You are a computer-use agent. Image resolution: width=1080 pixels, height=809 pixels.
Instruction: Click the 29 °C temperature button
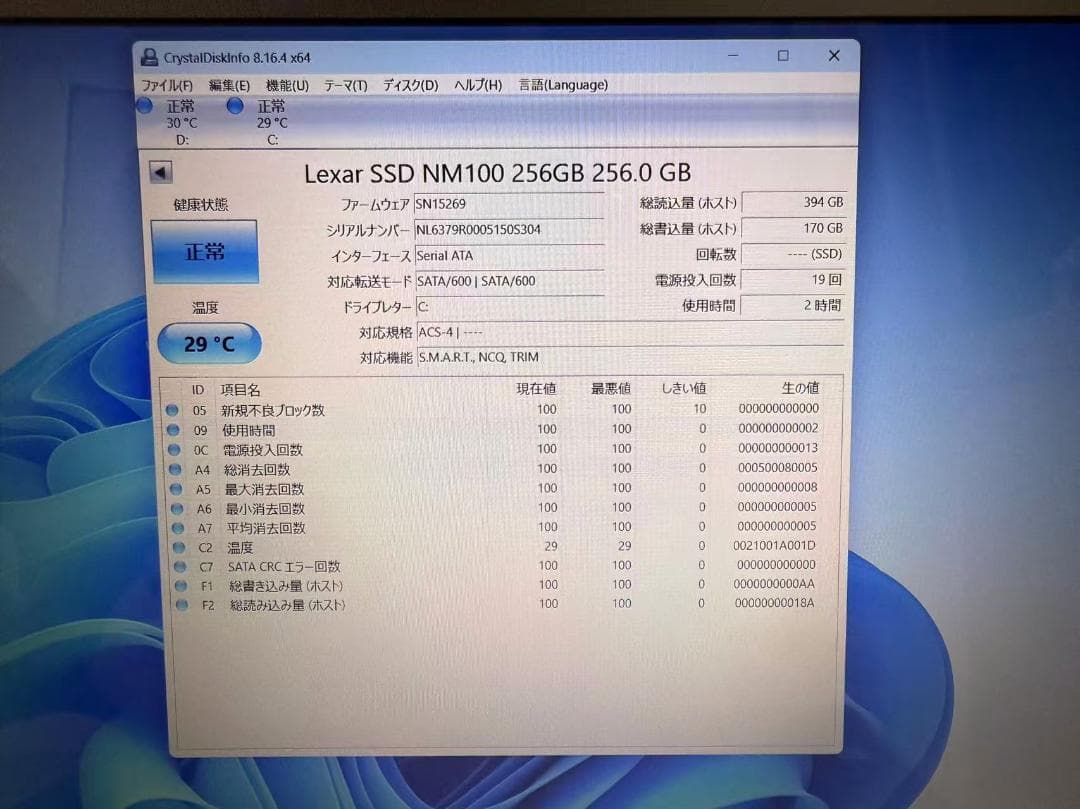pyautogui.click(x=208, y=343)
